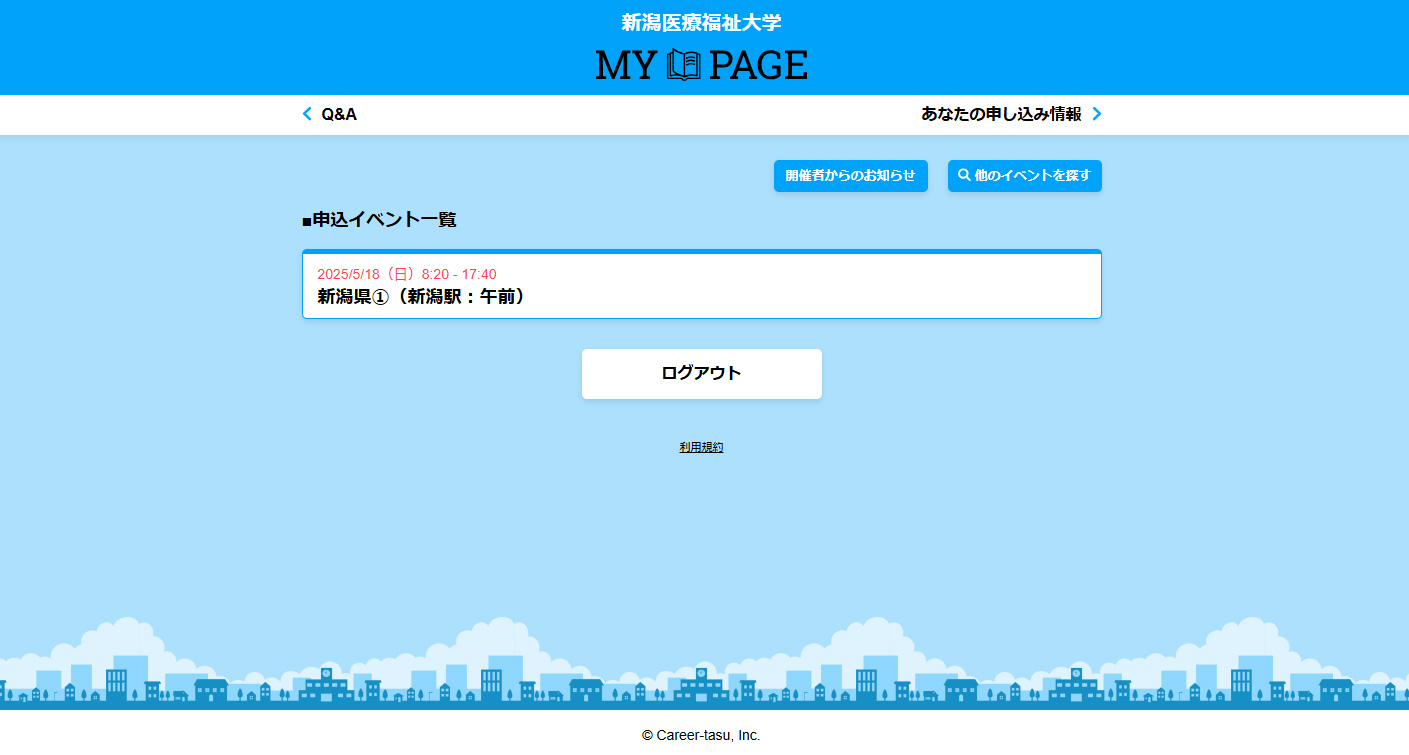The height and width of the screenshot is (755, 1409).
Task: Click the word MY in the logo
Action: [626, 66]
